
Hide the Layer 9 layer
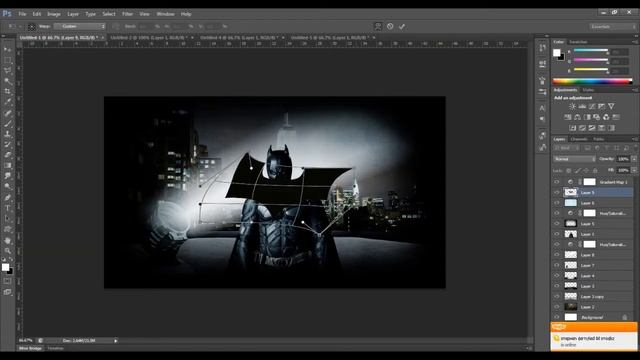557,192
